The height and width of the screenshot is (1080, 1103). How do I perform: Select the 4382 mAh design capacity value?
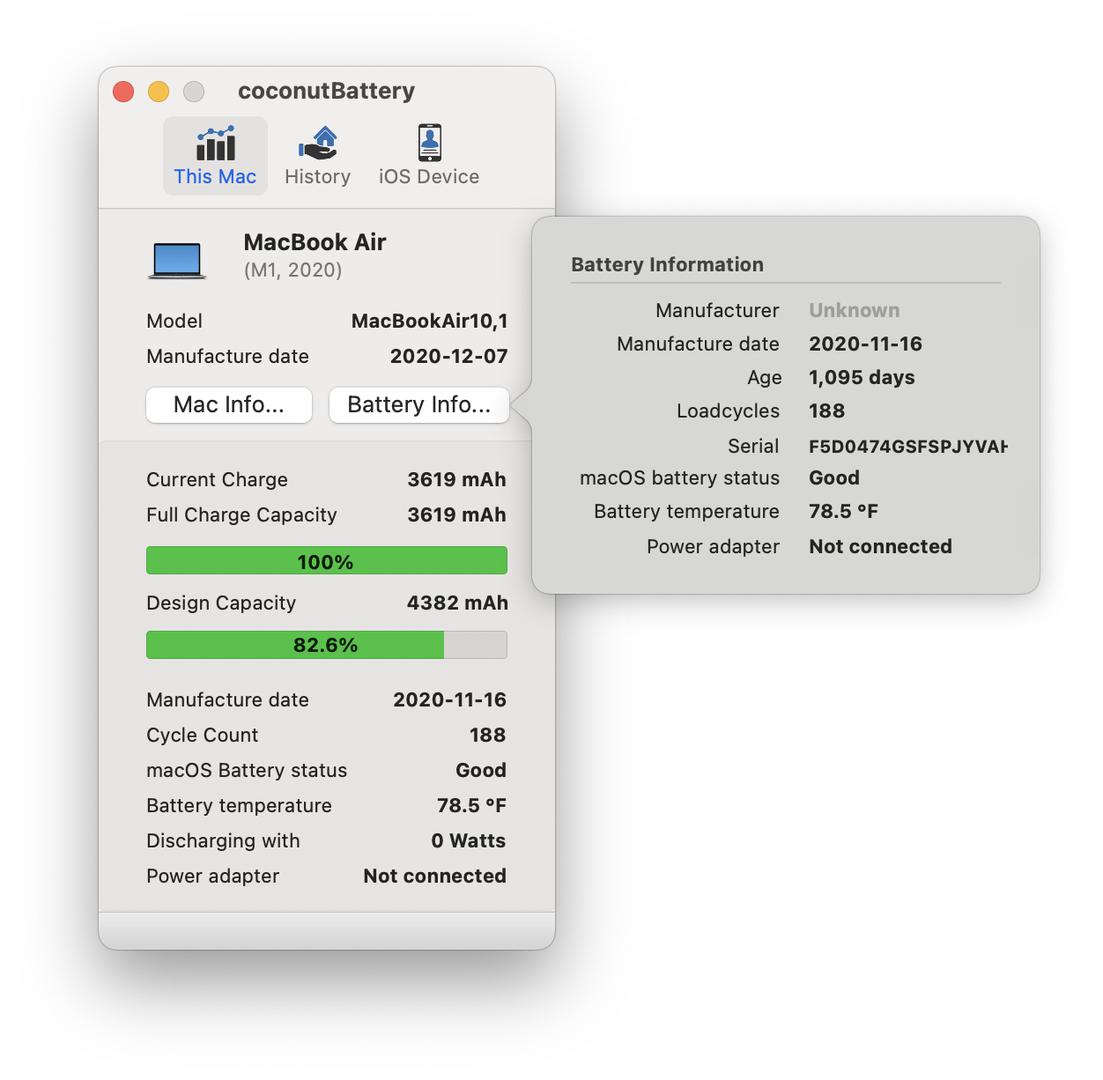point(457,603)
